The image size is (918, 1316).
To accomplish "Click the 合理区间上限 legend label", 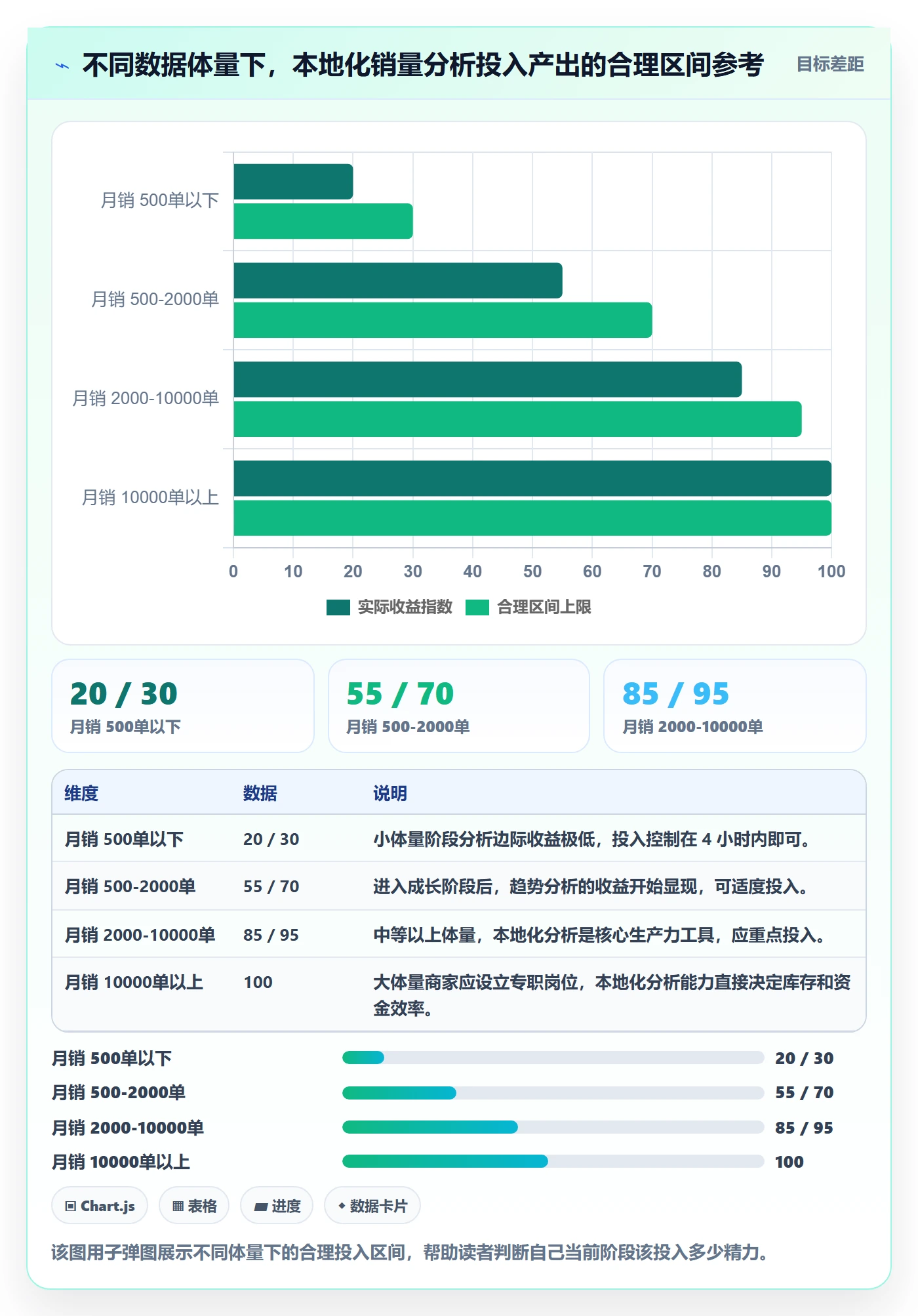I will tap(544, 607).
